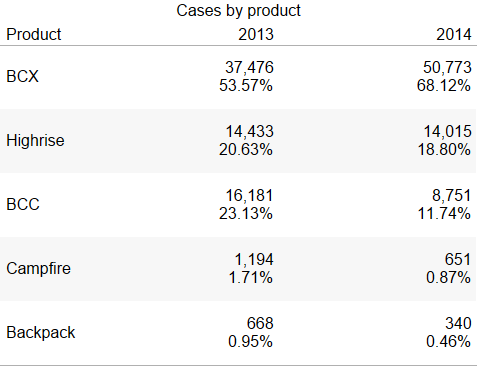Click the 651 Campfire 2014 value
The width and height of the screenshot is (478, 366).
pos(458,259)
